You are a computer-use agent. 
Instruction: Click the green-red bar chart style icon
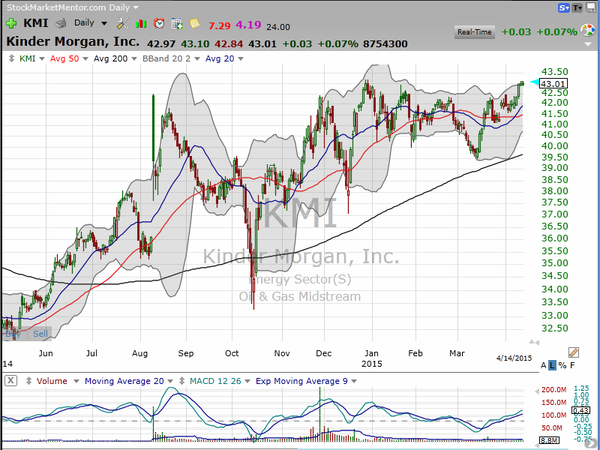click(x=141, y=24)
